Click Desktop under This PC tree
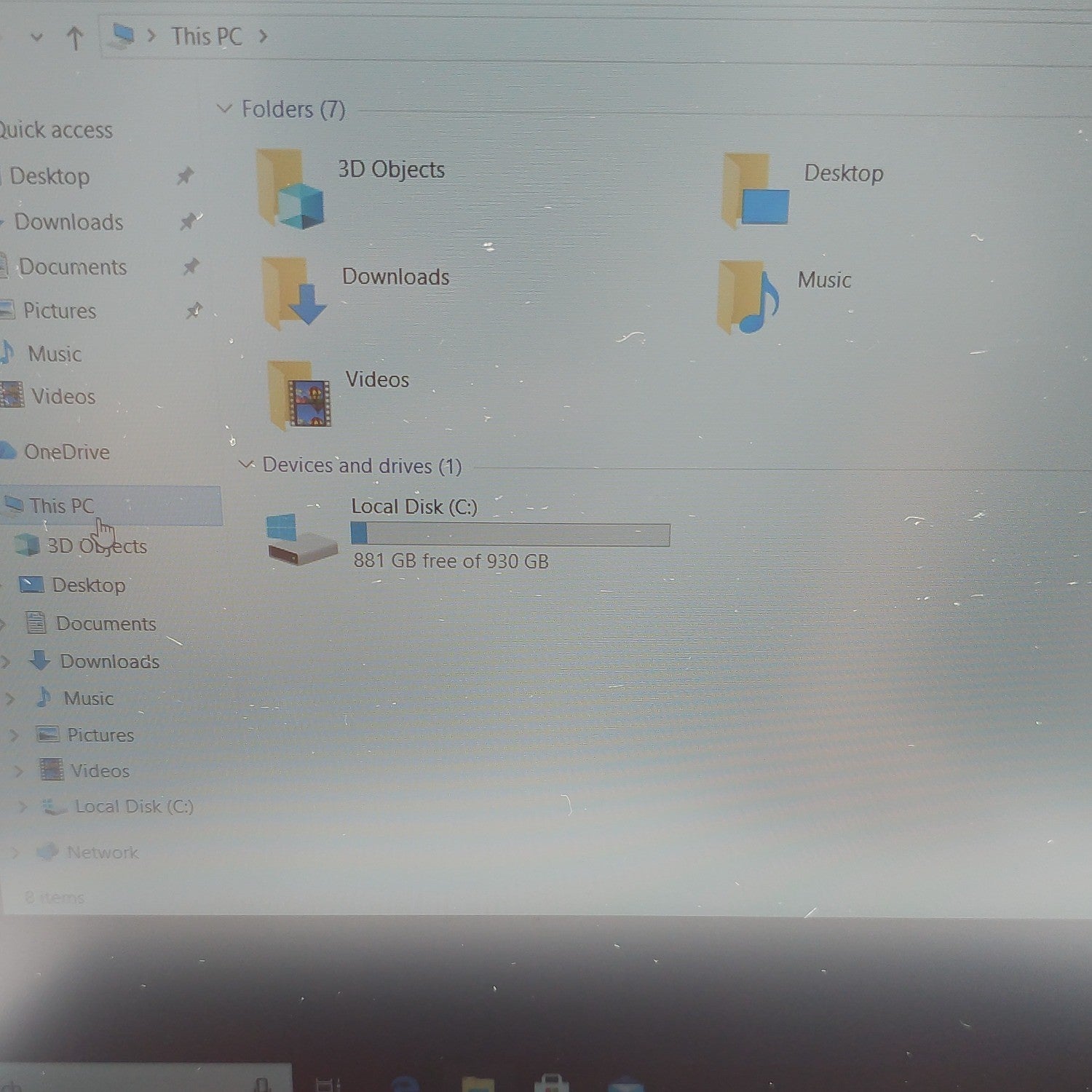Viewport: 1092px width, 1092px height. point(89,585)
